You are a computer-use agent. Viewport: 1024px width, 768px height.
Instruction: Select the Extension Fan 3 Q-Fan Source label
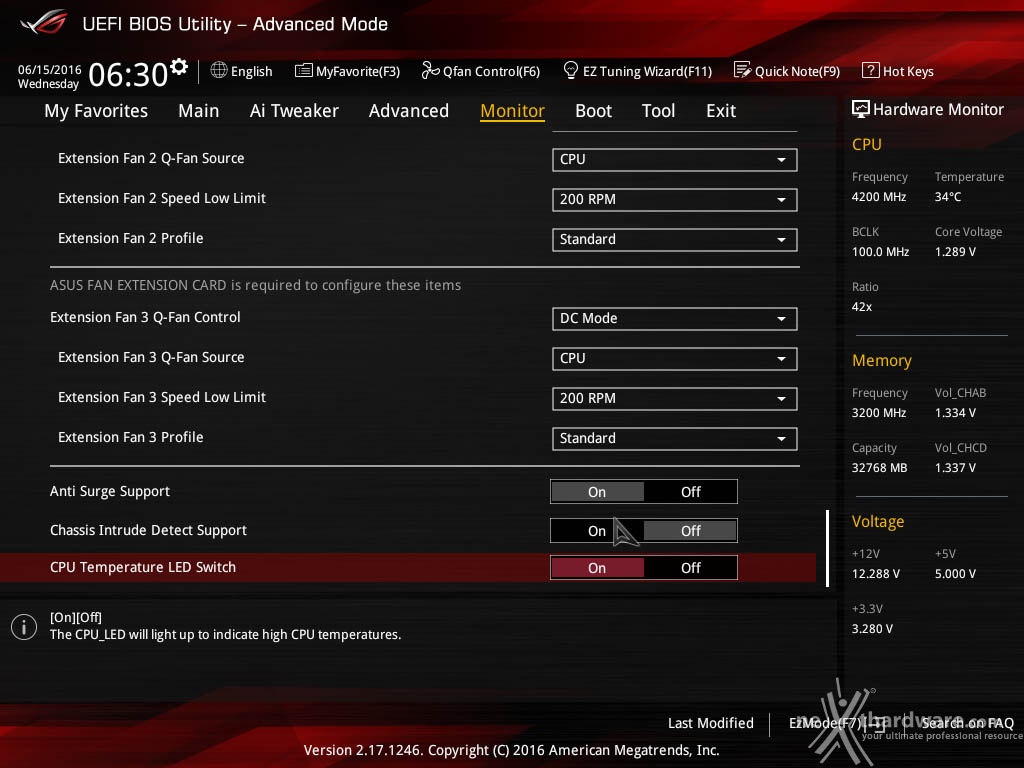151,357
